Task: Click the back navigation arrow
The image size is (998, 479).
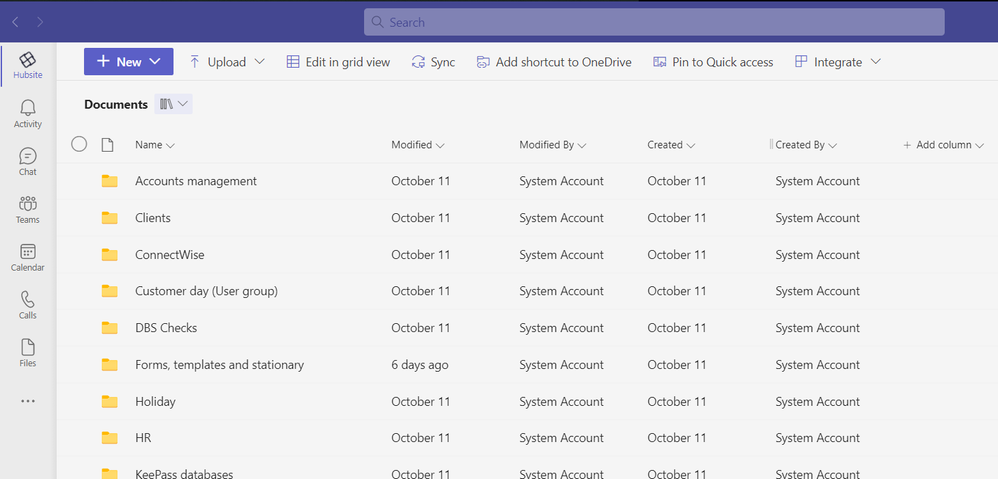Action: [15, 22]
